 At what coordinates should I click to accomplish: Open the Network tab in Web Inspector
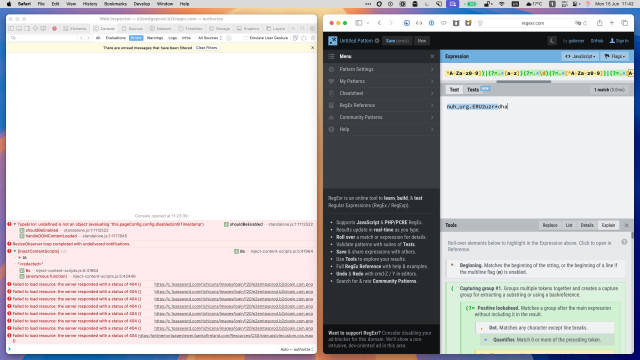[160, 29]
